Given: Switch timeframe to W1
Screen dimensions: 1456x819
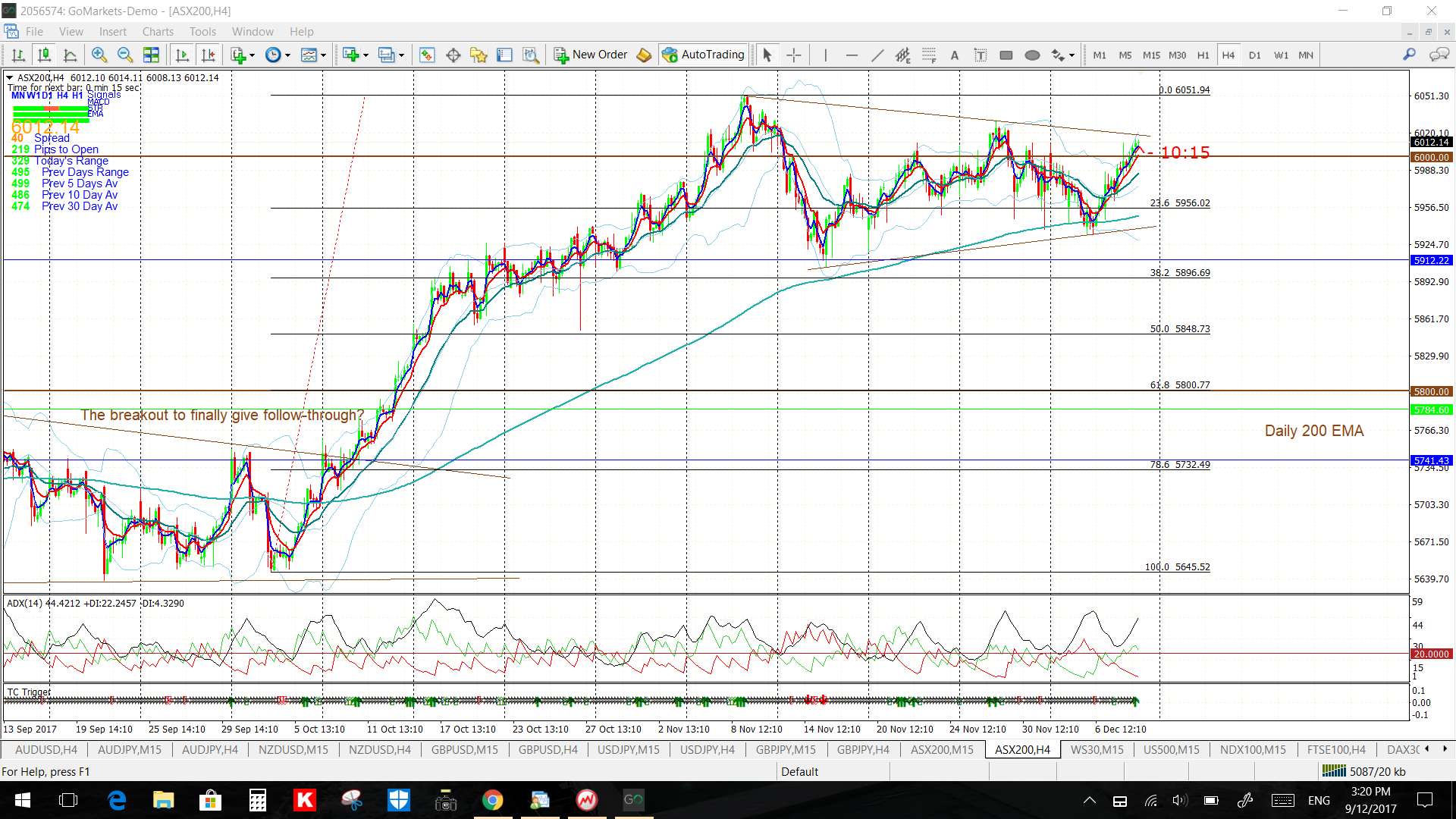Looking at the screenshot, I should pyautogui.click(x=1281, y=55).
